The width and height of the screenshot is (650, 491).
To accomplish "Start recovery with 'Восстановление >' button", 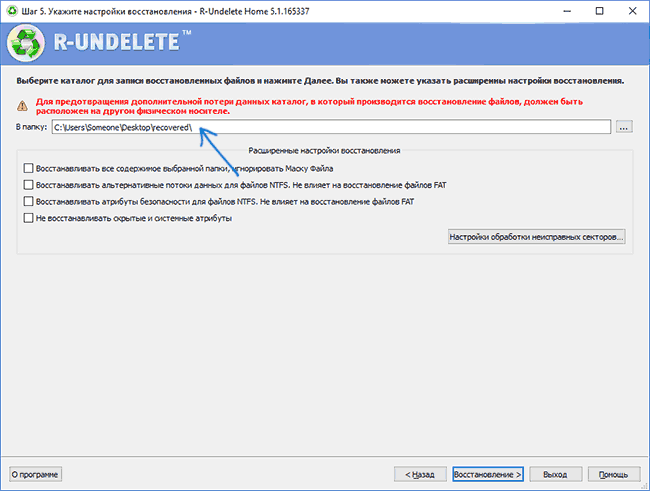I will click(488, 474).
